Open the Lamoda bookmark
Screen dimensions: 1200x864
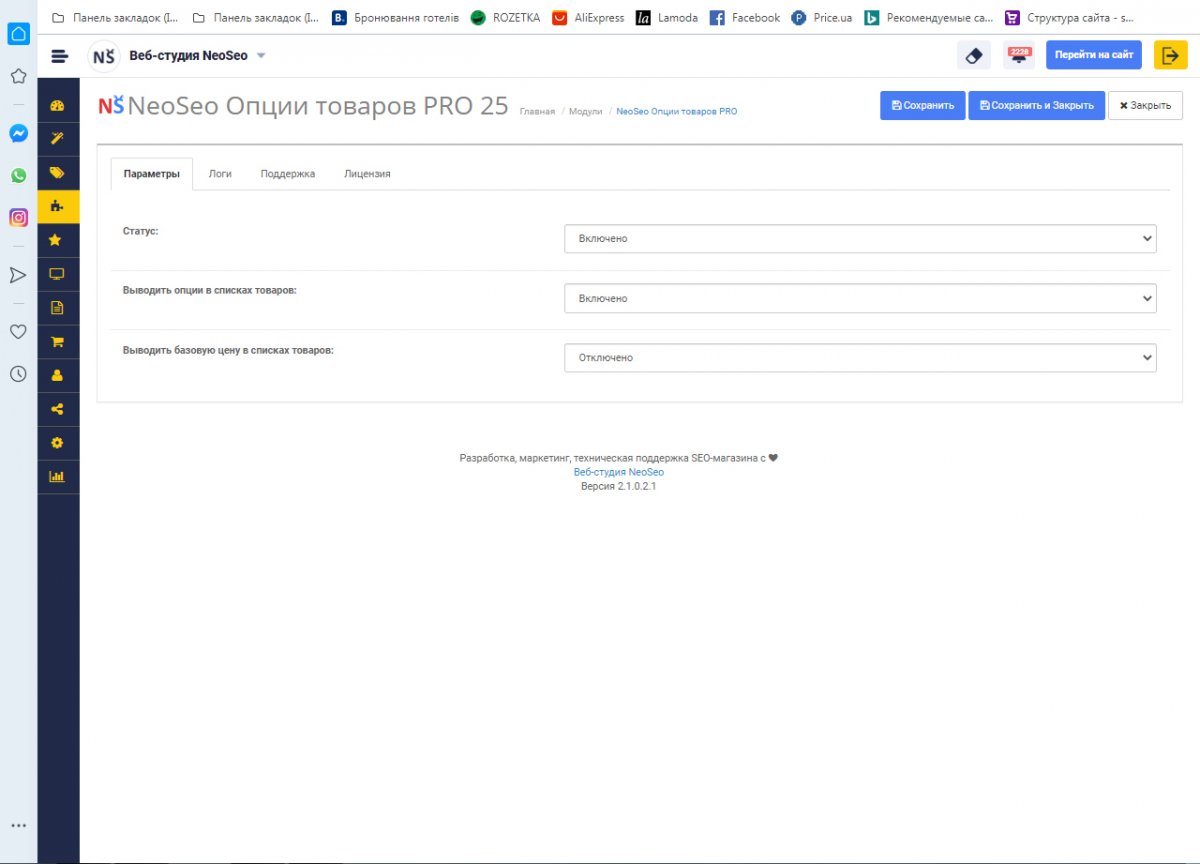point(667,17)
